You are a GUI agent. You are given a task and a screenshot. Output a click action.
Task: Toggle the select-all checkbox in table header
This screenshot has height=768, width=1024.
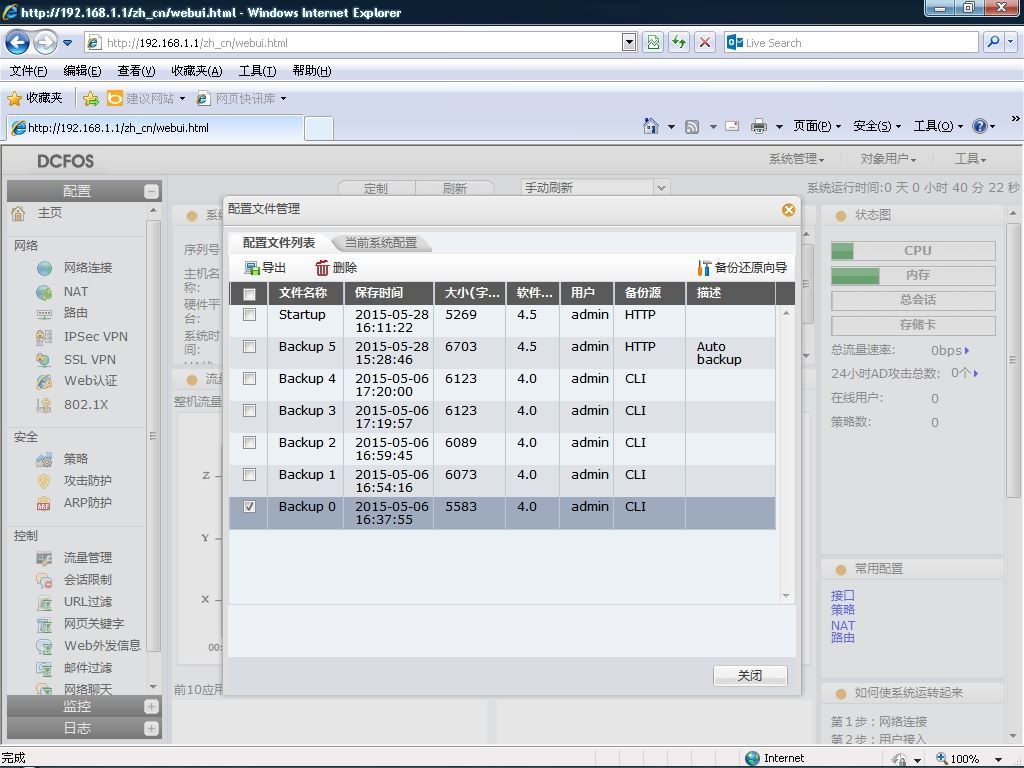coord(249,294)
